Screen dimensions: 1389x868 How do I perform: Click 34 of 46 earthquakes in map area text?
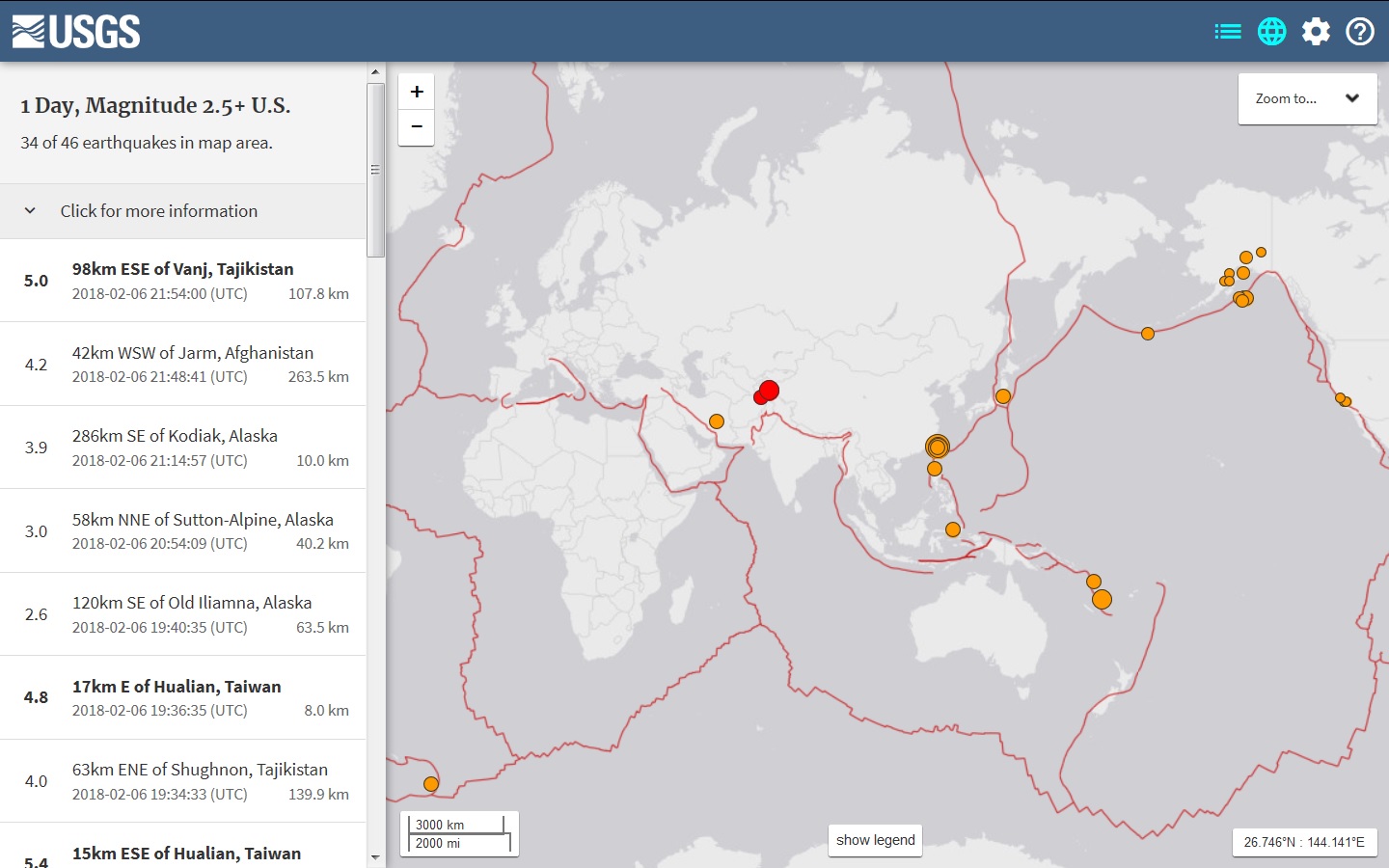147,143
